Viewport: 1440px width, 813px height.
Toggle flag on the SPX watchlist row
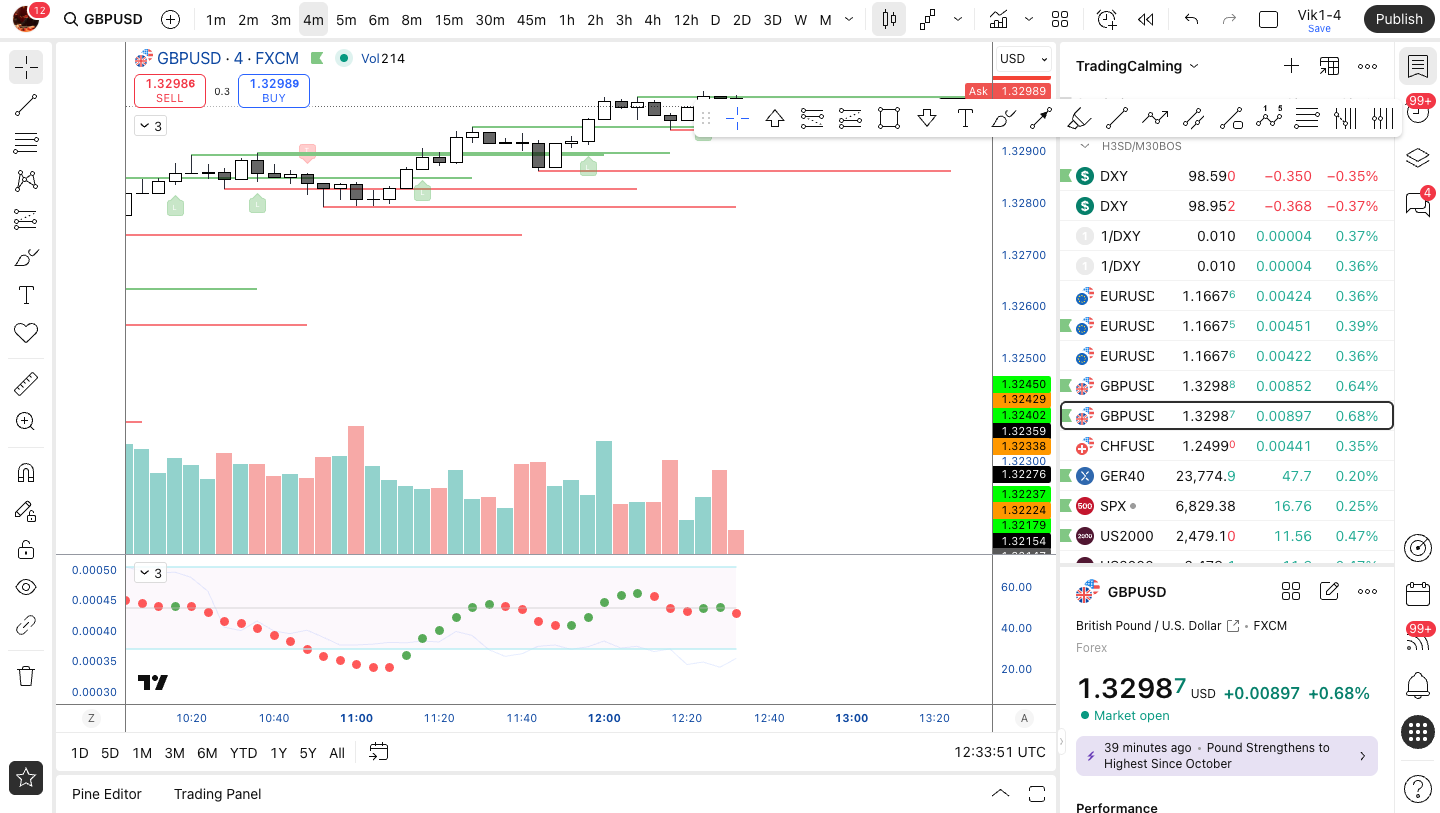pos(1066,506)
